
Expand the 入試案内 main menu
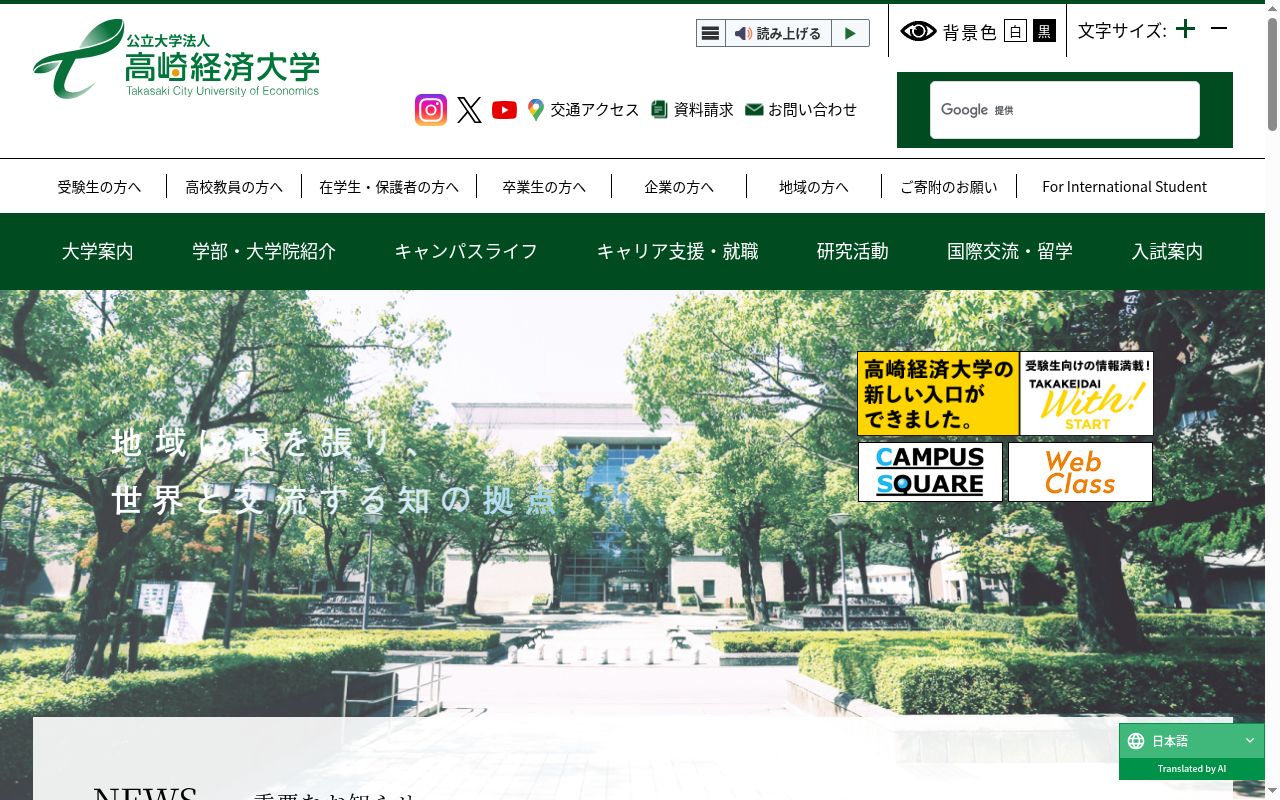pos(1167,252)
